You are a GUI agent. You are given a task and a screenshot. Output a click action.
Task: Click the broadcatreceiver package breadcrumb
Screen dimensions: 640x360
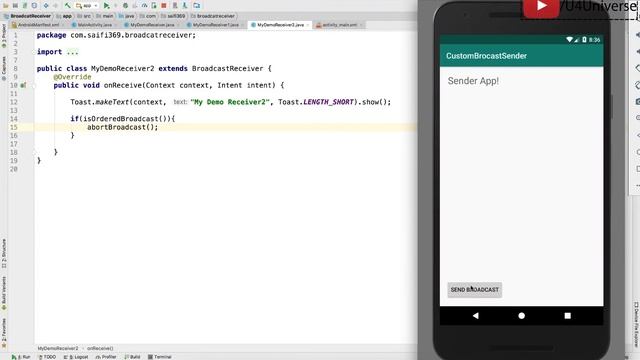pyautogui.click(x=213, y=16)
